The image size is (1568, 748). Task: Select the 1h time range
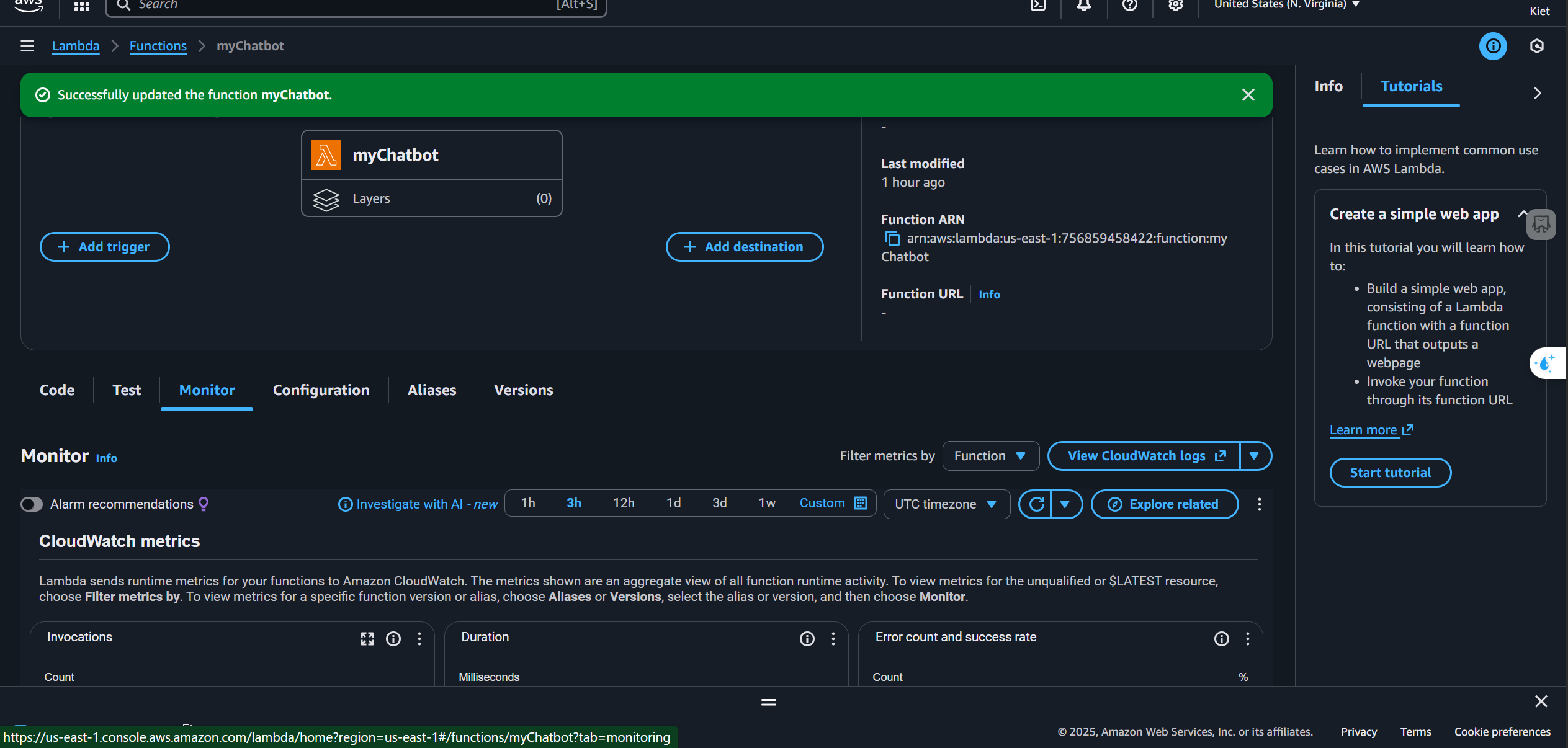tap(528, 503)
